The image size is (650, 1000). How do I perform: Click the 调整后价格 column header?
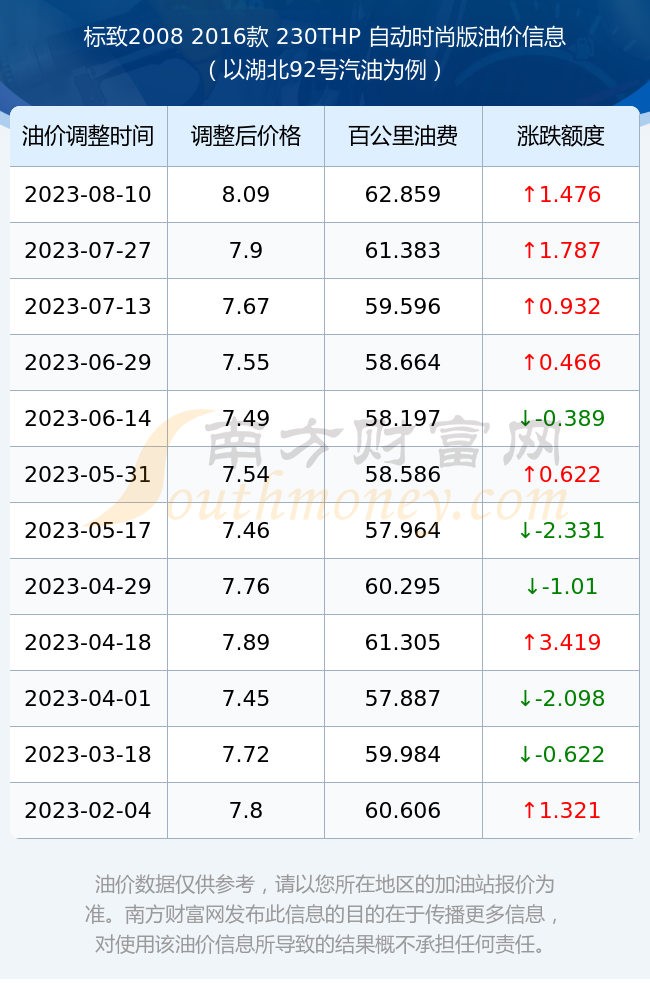click(x=246, y=136)
